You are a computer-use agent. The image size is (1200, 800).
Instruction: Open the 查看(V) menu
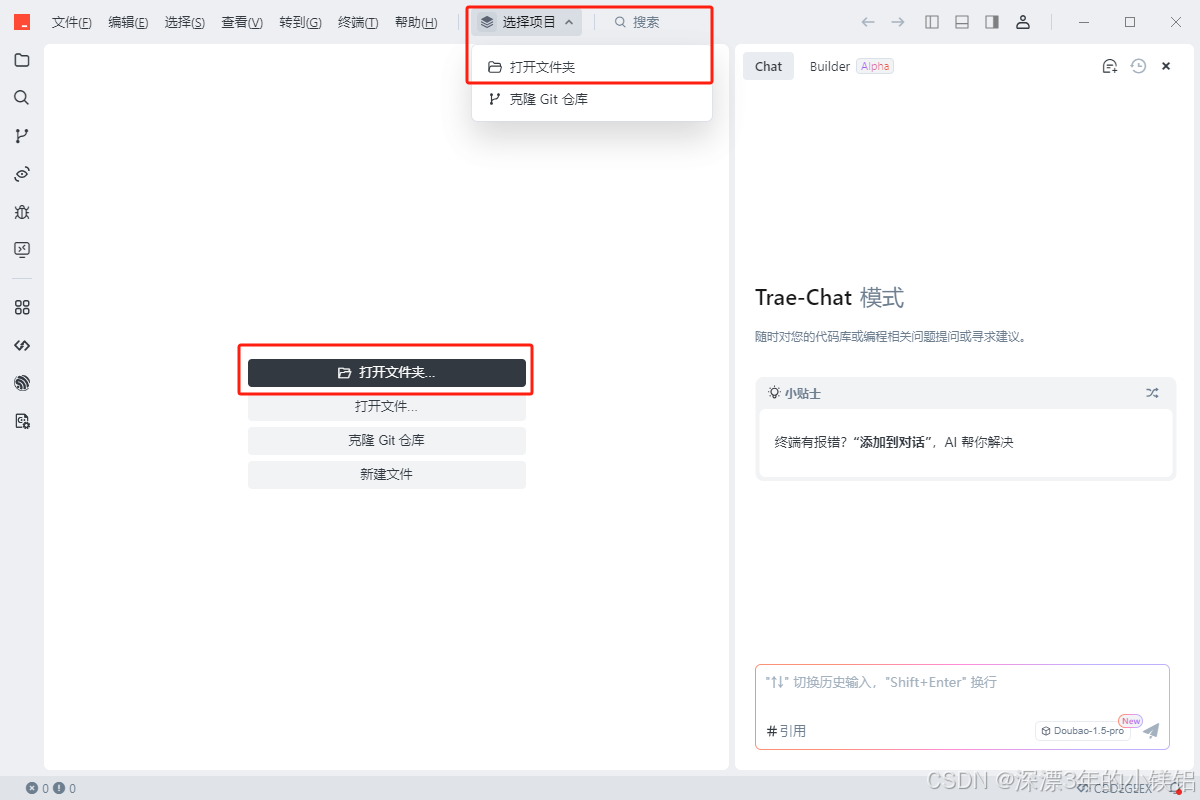point(242,23)
